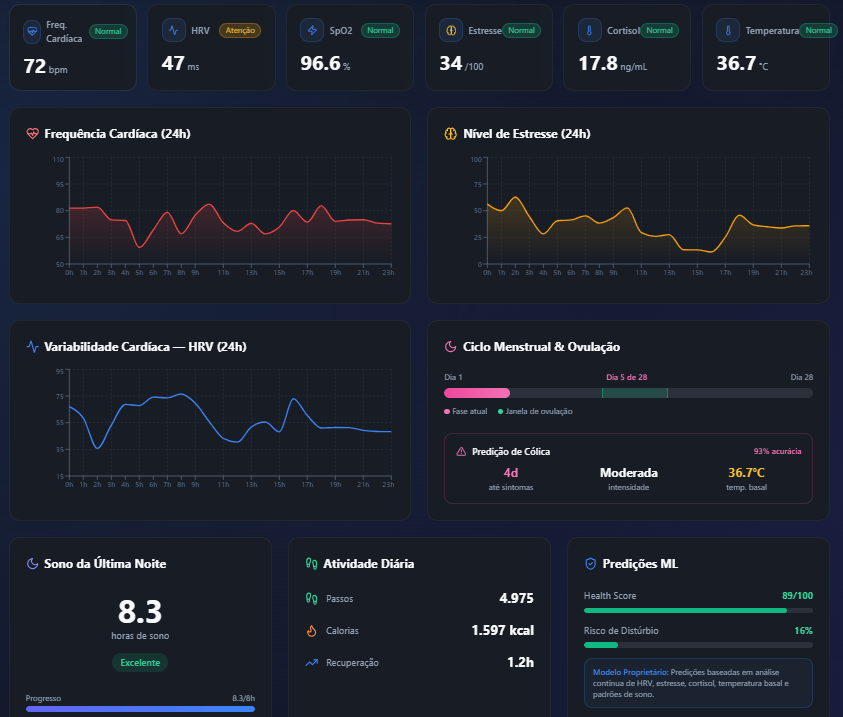Screen dimensions: 843x717
Task: Click the 93% acurácia text
Action: (777, 451)
